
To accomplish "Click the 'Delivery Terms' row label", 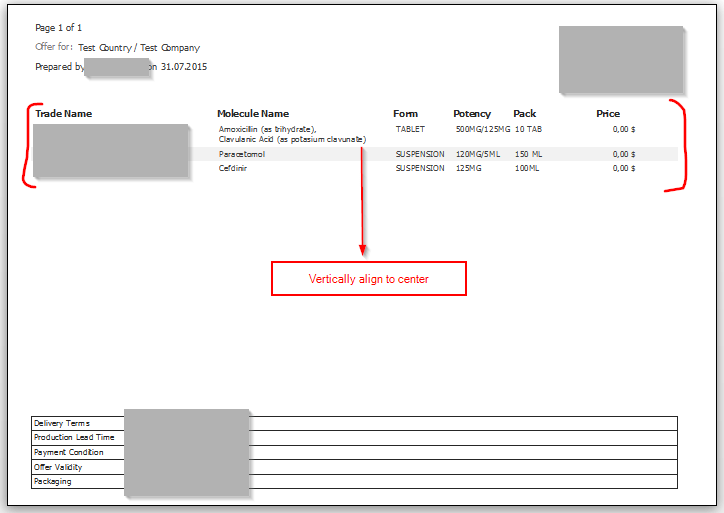I will pyautogui.click(x=62, y=423).
